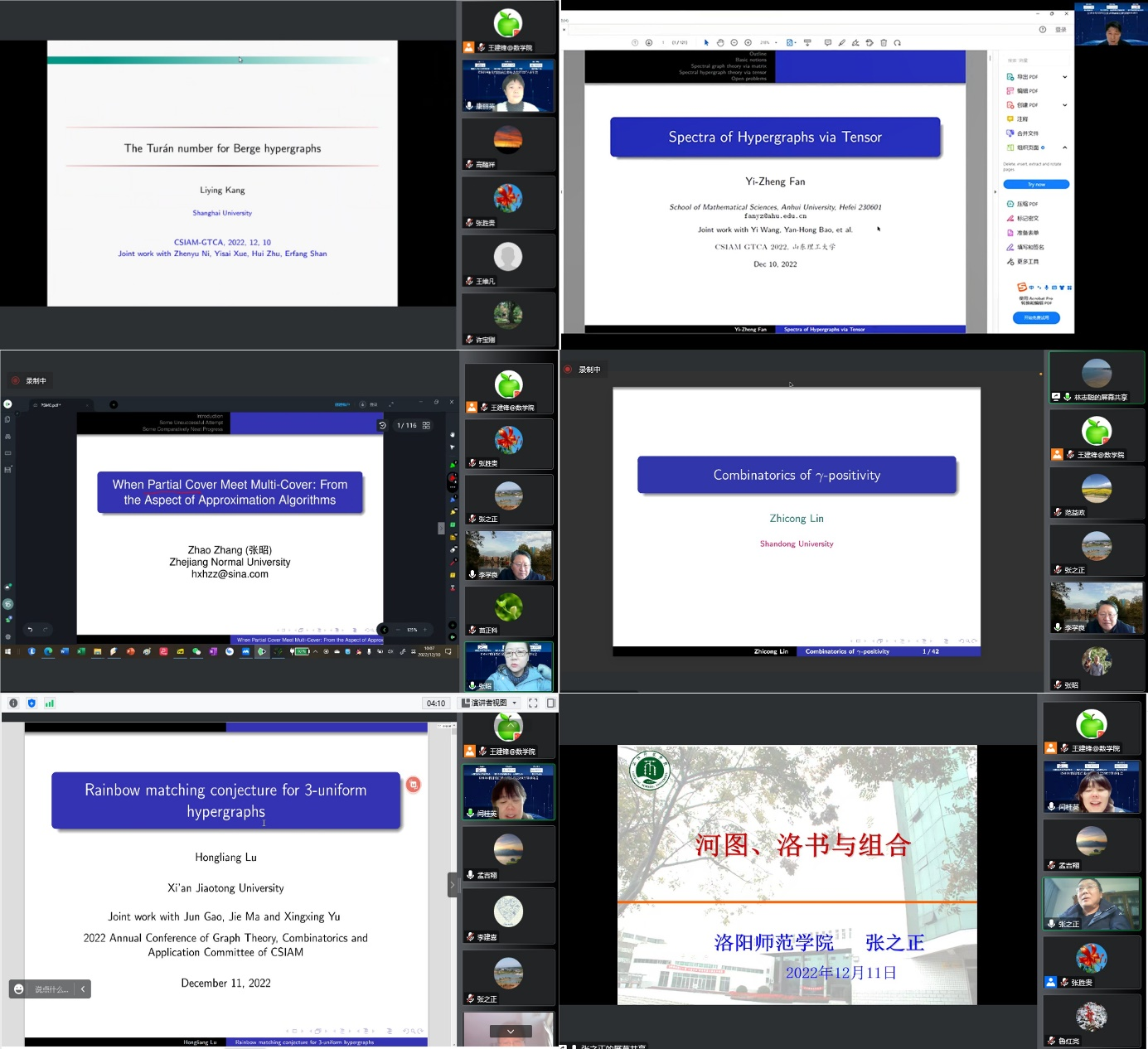Collapse the chat bar chevron

pos(83,989)
